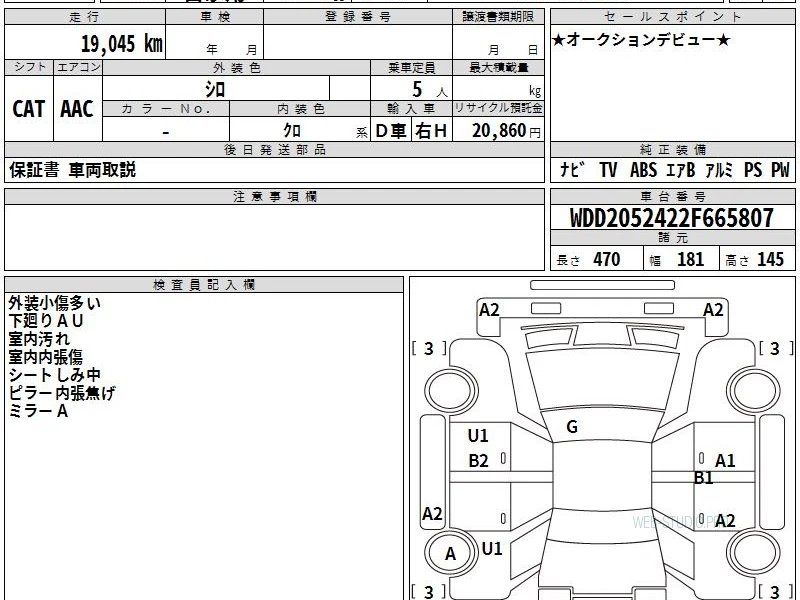This screenshot has width=800, height=600.
Task: Click the セールスポイント header
Action: [x=672, y=17]
